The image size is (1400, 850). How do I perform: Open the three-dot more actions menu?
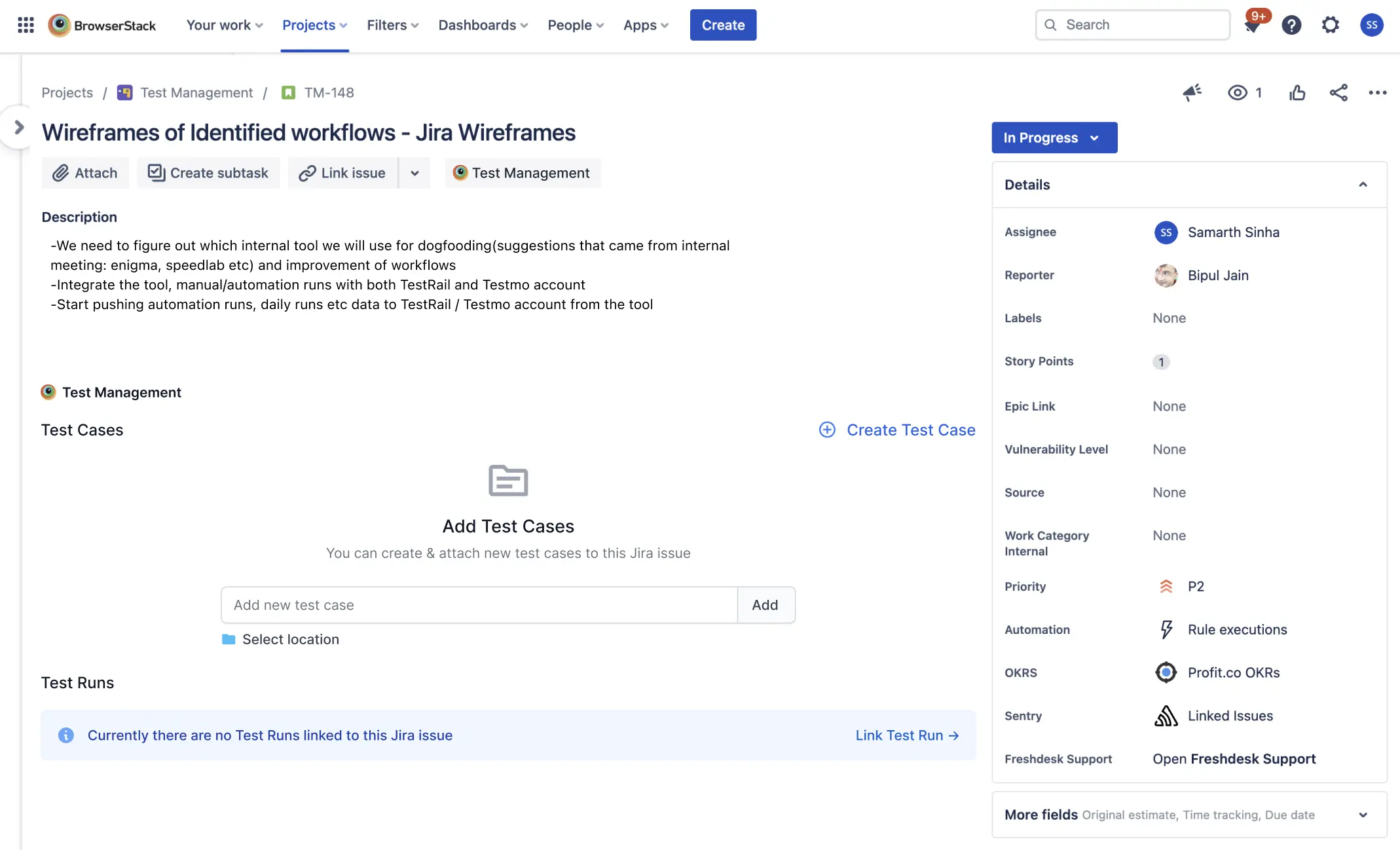1377,92
